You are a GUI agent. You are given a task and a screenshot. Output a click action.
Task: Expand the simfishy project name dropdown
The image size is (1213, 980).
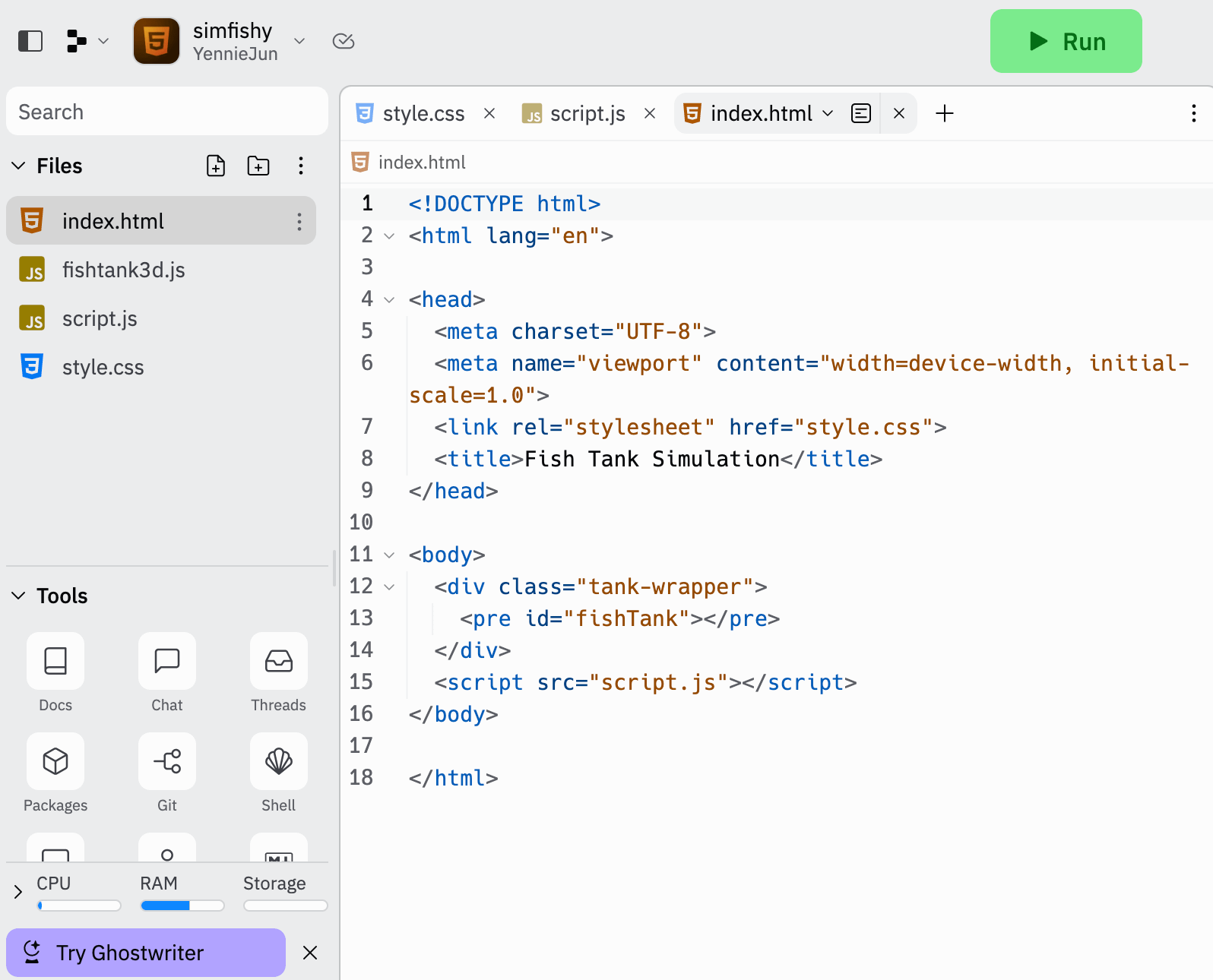tap(299, 41)
